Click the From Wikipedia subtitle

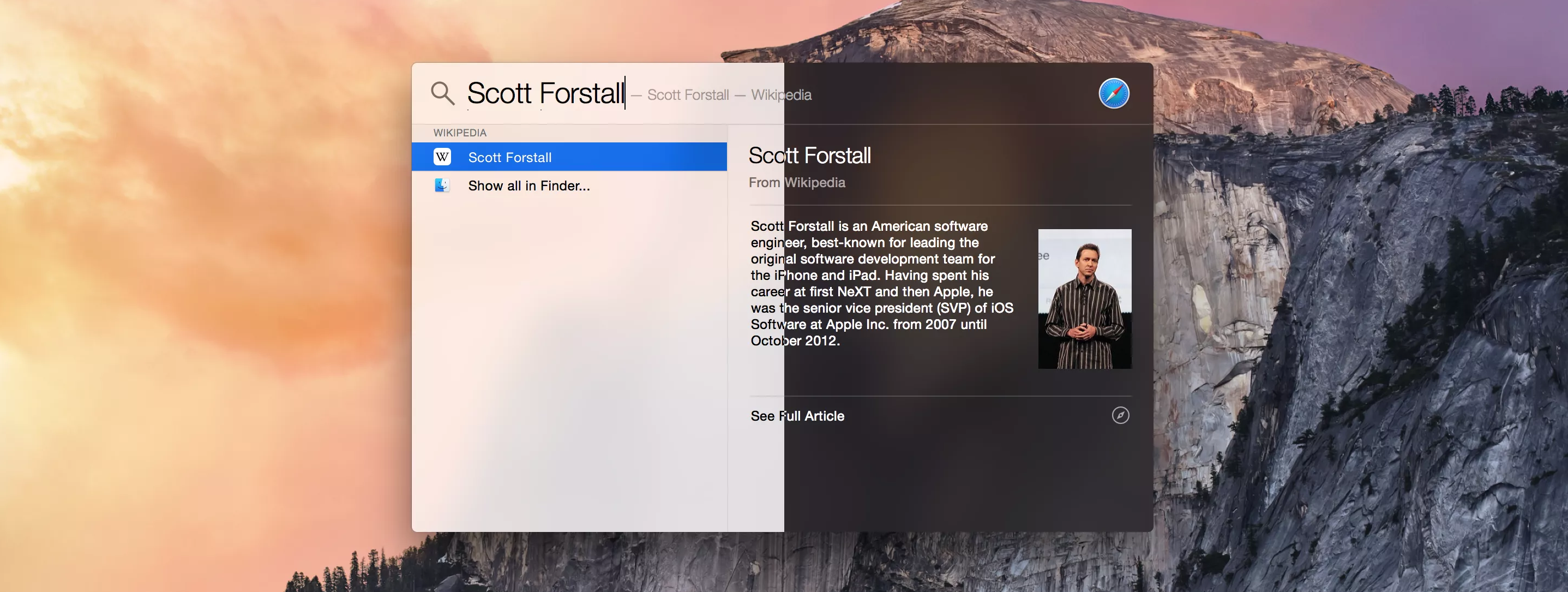pyautogui.click(x=797, y=183)
